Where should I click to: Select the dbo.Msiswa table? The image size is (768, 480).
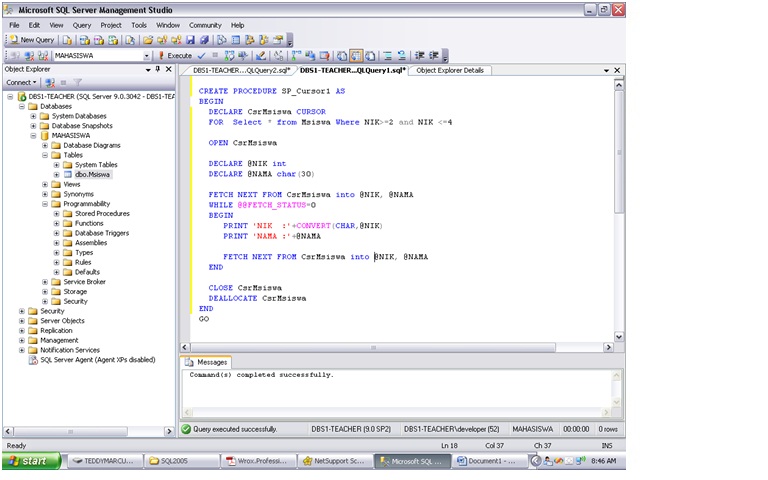pyautogui.click(x=93, y=174)
